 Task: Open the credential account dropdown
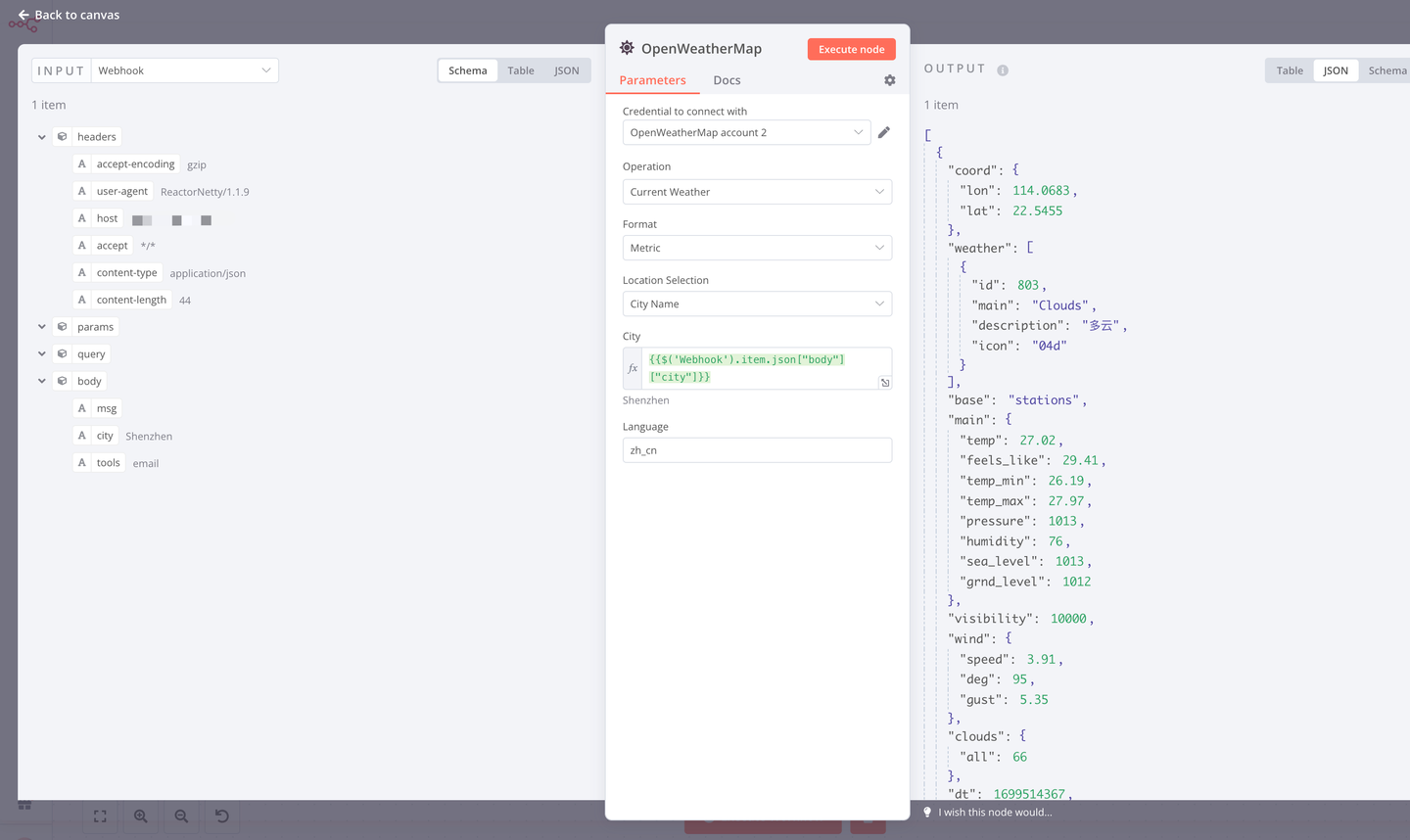(746, 132)
